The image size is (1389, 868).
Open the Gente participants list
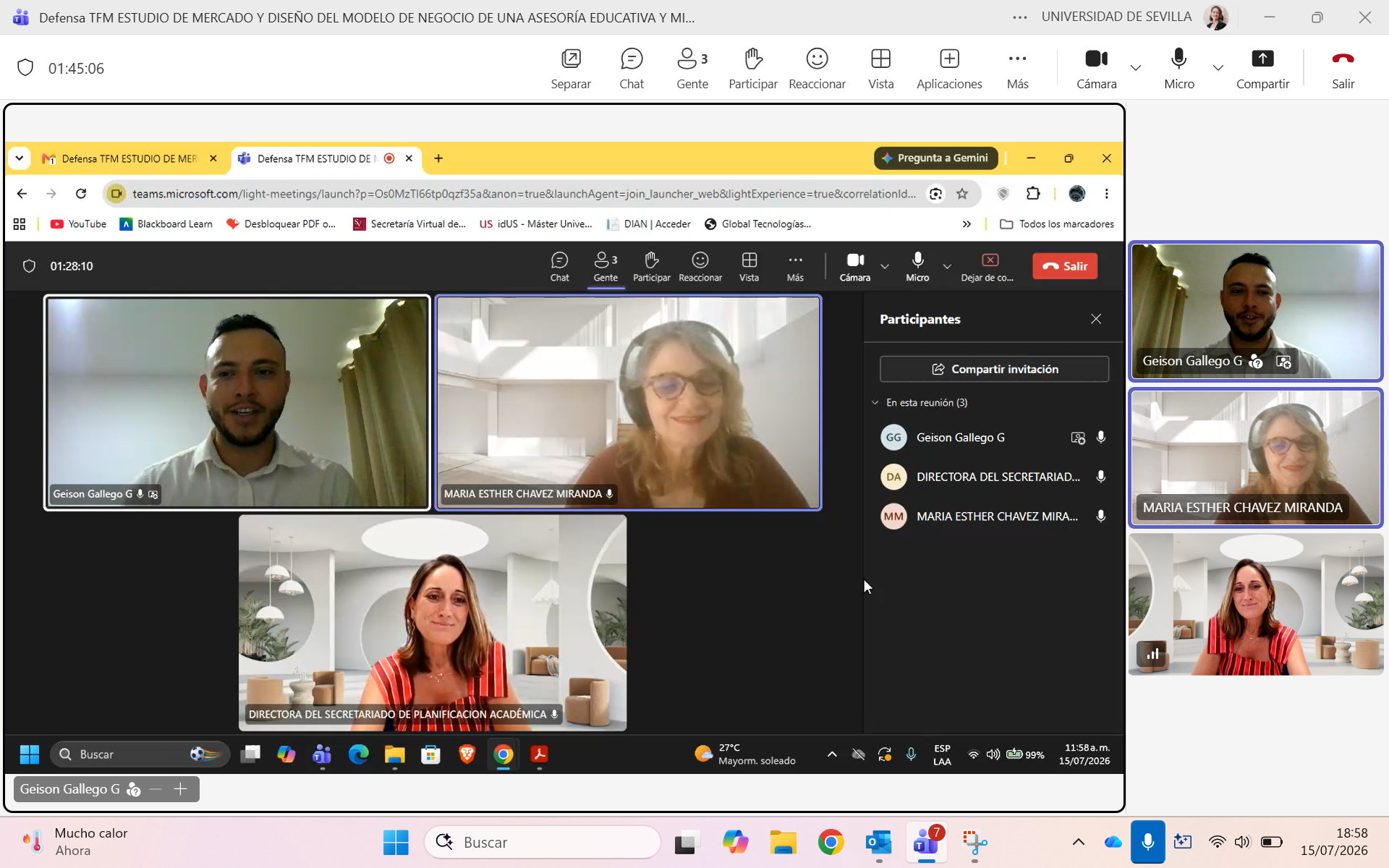[692, 69]
